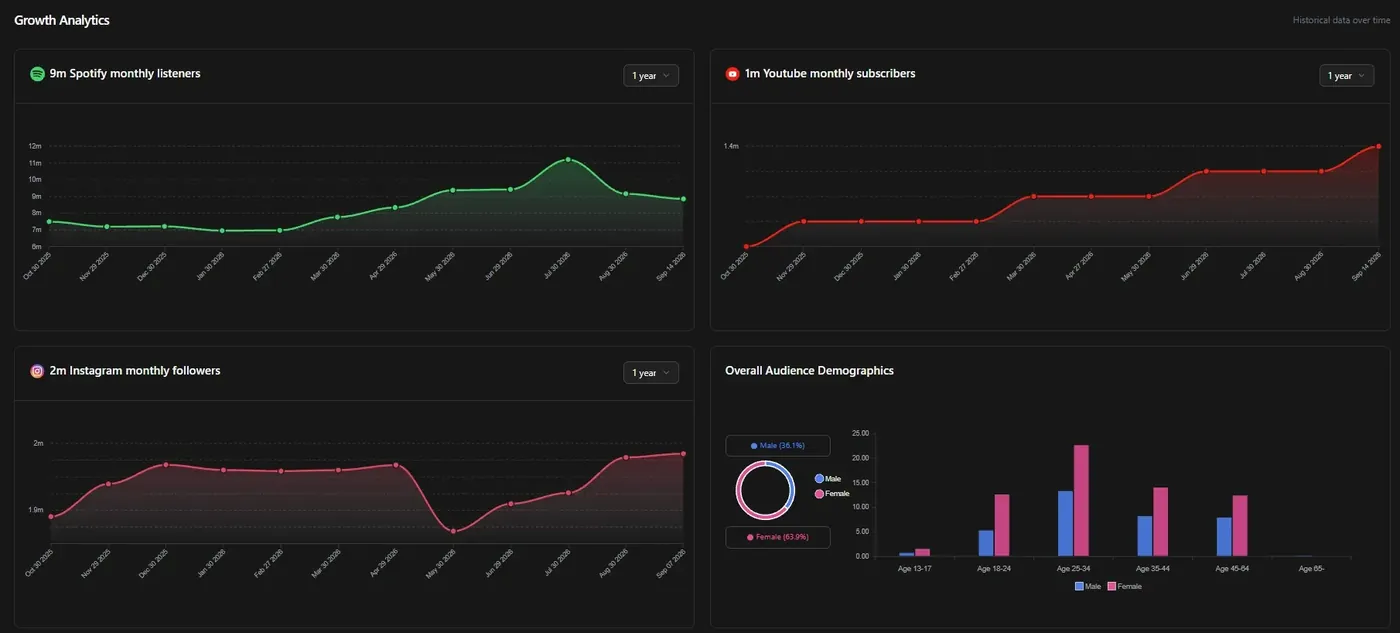The width and height of the screenshot is (1400, 633).
Task: Click the 'Age 25-34' axis label
Action: pyautogui.click(x=1073, y=568)
